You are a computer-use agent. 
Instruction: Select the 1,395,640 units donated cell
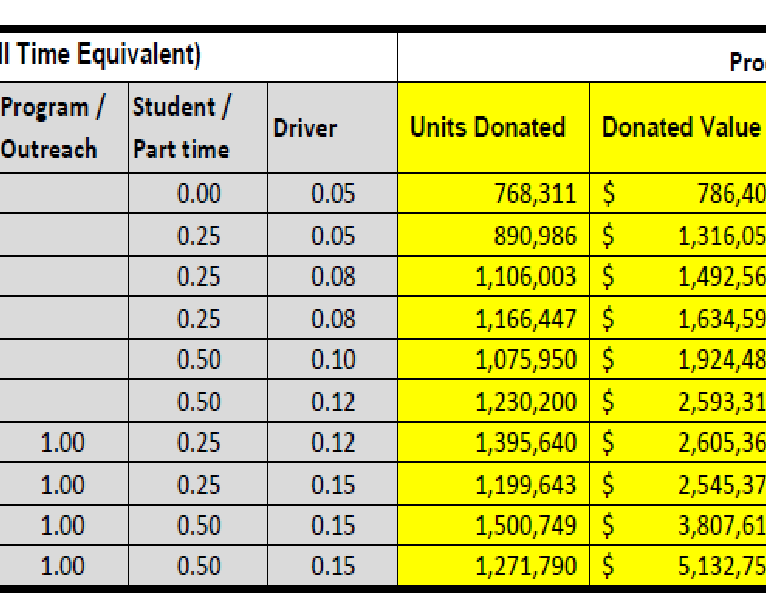(x=493, y=442)
